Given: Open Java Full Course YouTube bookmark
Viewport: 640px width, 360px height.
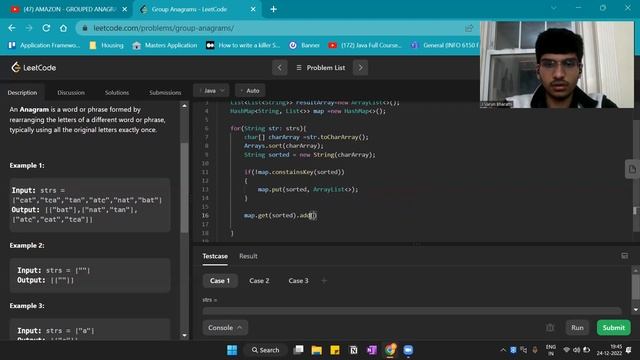Looking at the screenshot, I should [x=365, y=45].
